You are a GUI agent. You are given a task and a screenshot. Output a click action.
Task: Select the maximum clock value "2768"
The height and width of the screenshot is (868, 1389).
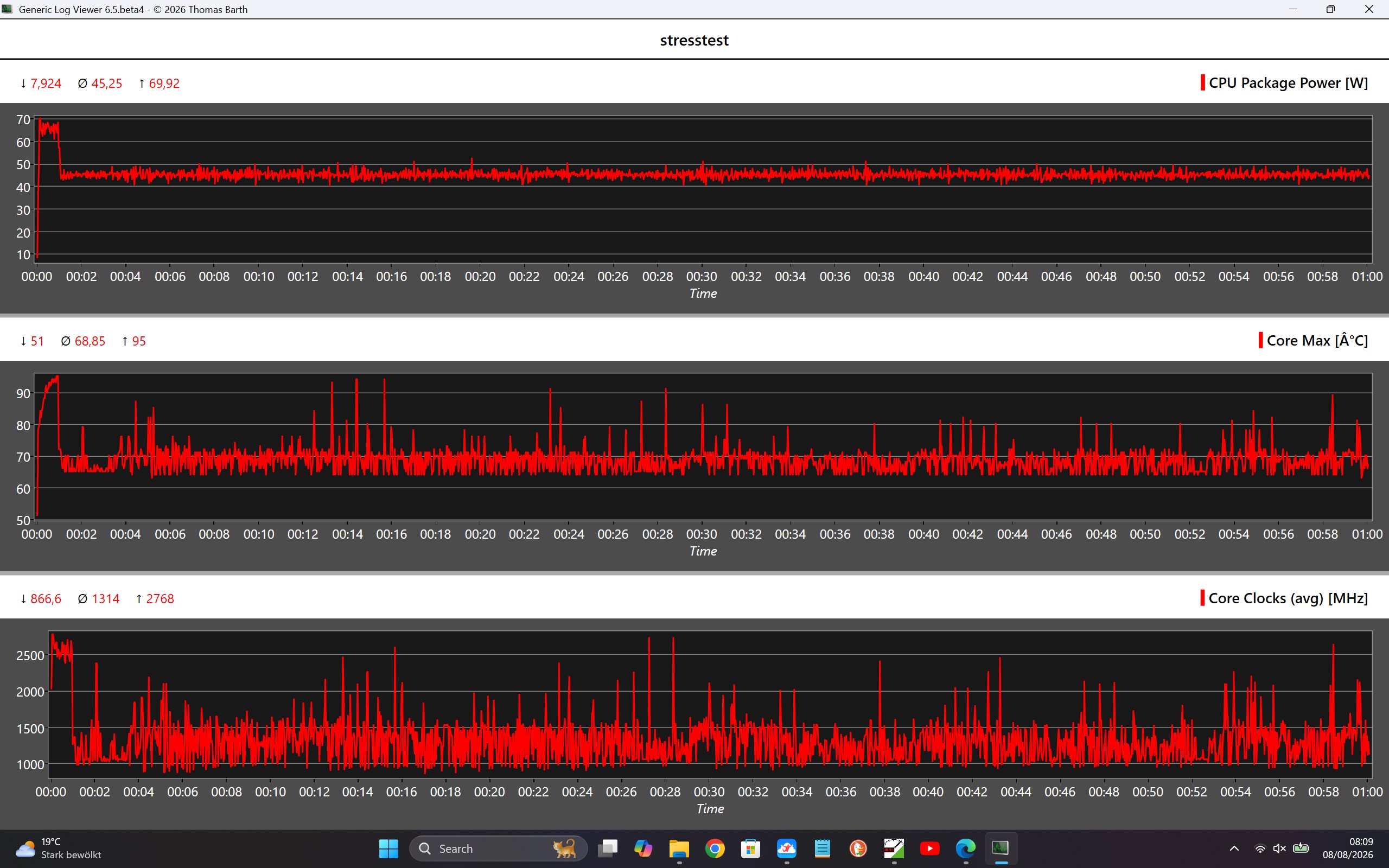160,599
